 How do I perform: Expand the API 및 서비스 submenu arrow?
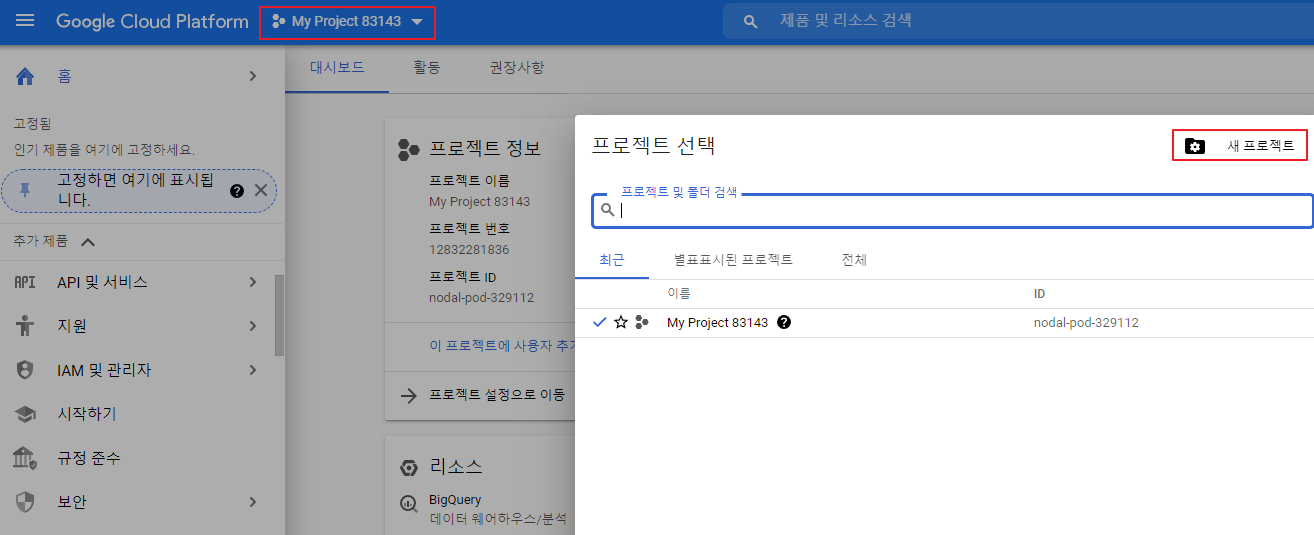tap(253, 282)
